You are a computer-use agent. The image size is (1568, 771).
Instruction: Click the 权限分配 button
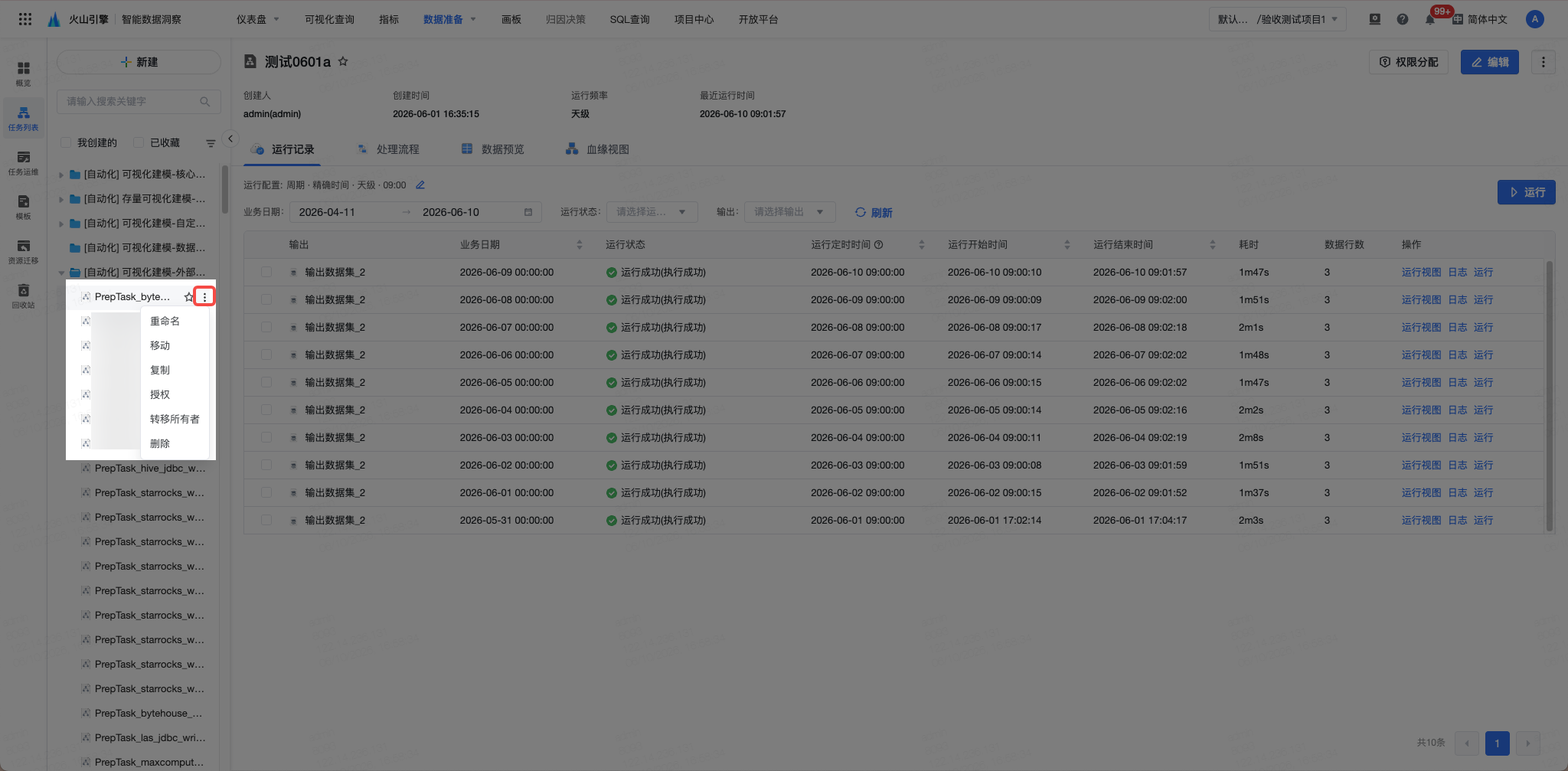(1408, 62)
